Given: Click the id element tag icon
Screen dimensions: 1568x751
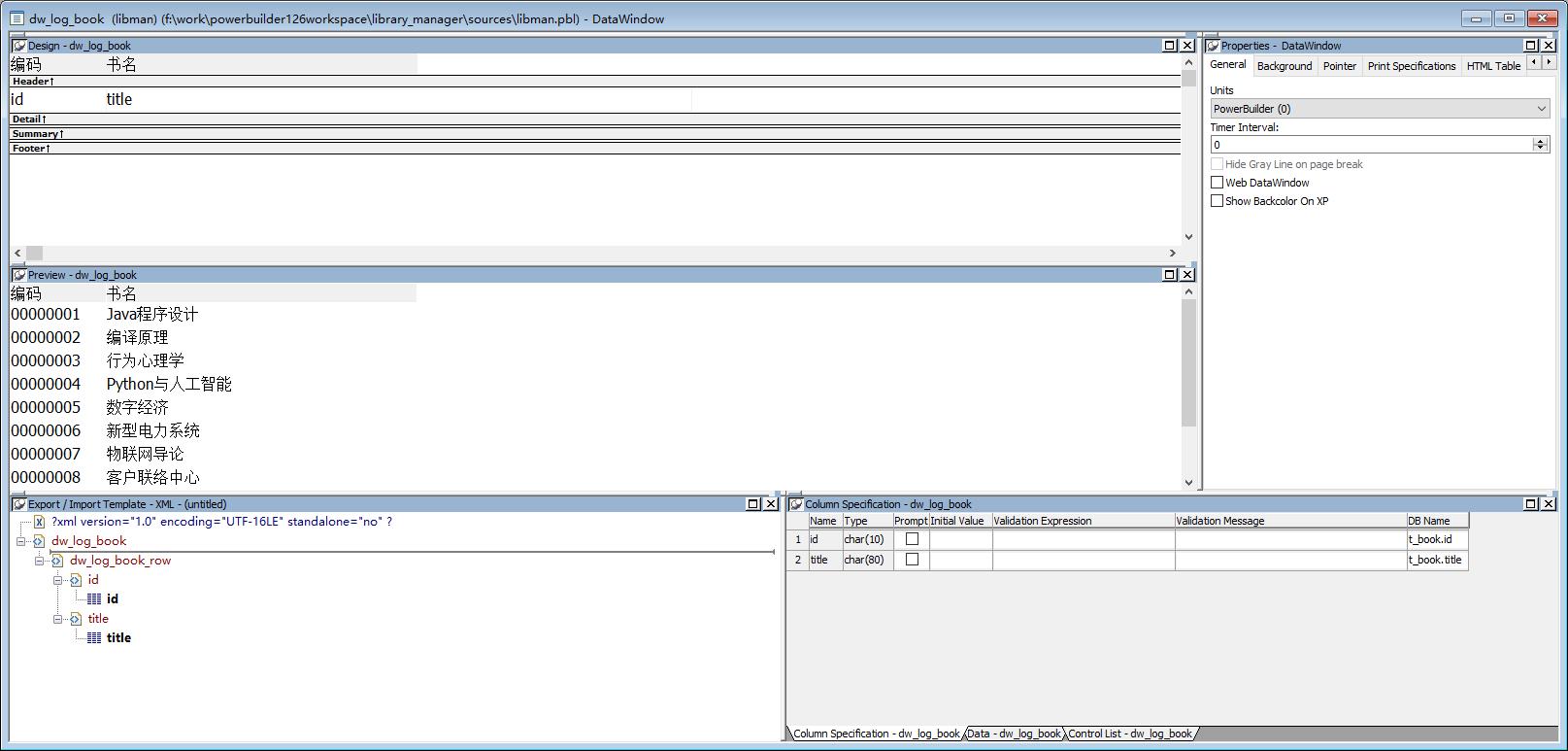Looking at the screenshot, I should [76, 580].
